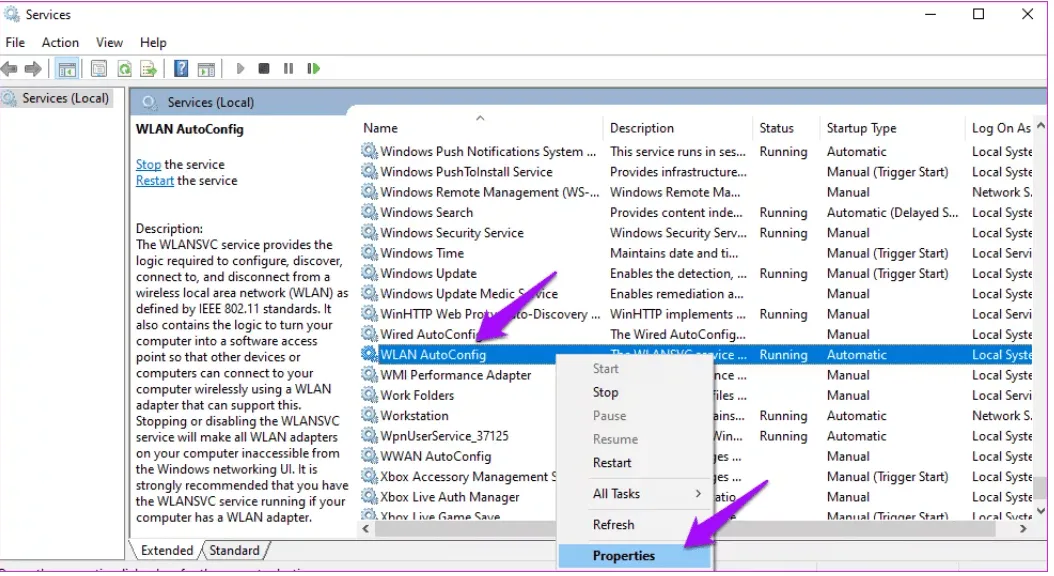1054x576 pixels.
Task: Switch to the Standard tab
Action: point(234,551)
